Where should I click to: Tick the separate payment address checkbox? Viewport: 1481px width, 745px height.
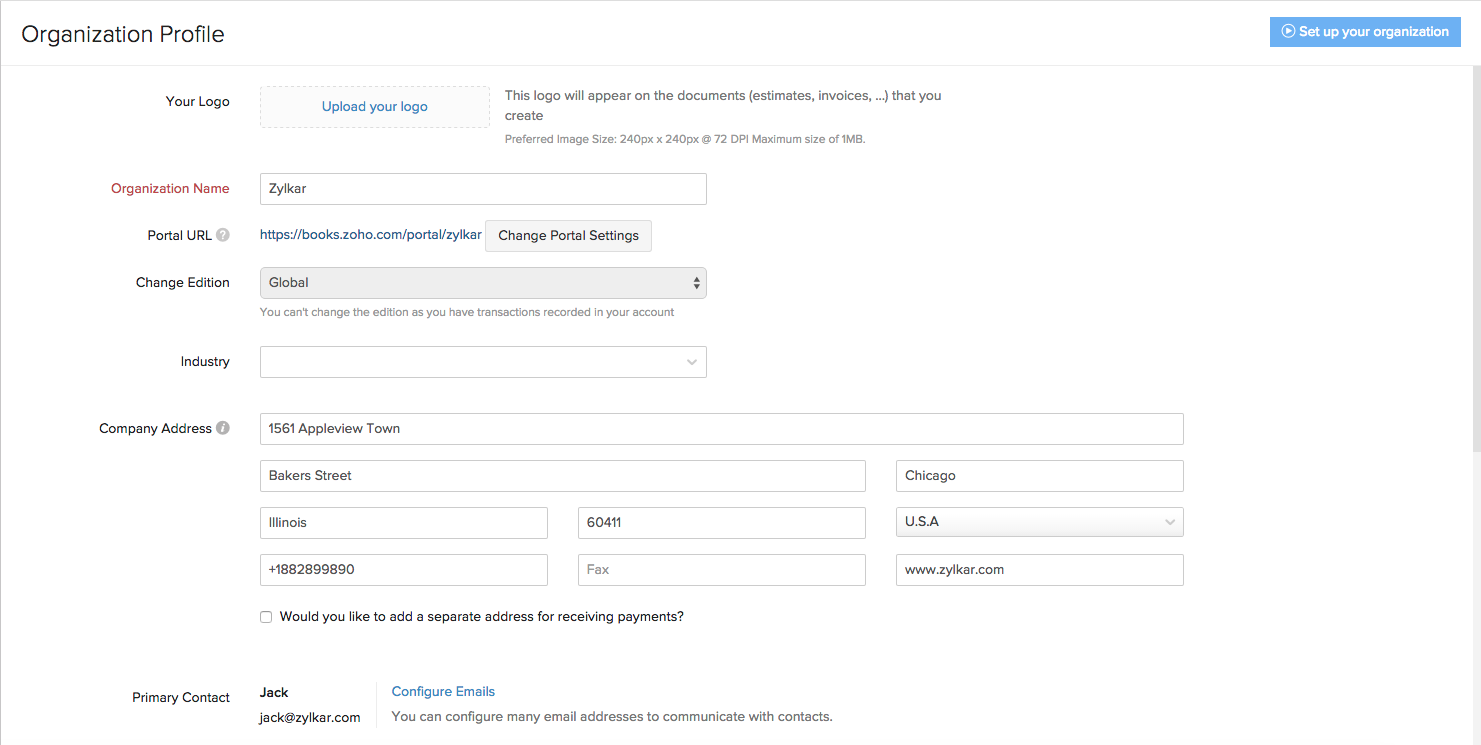click(266, 617)
